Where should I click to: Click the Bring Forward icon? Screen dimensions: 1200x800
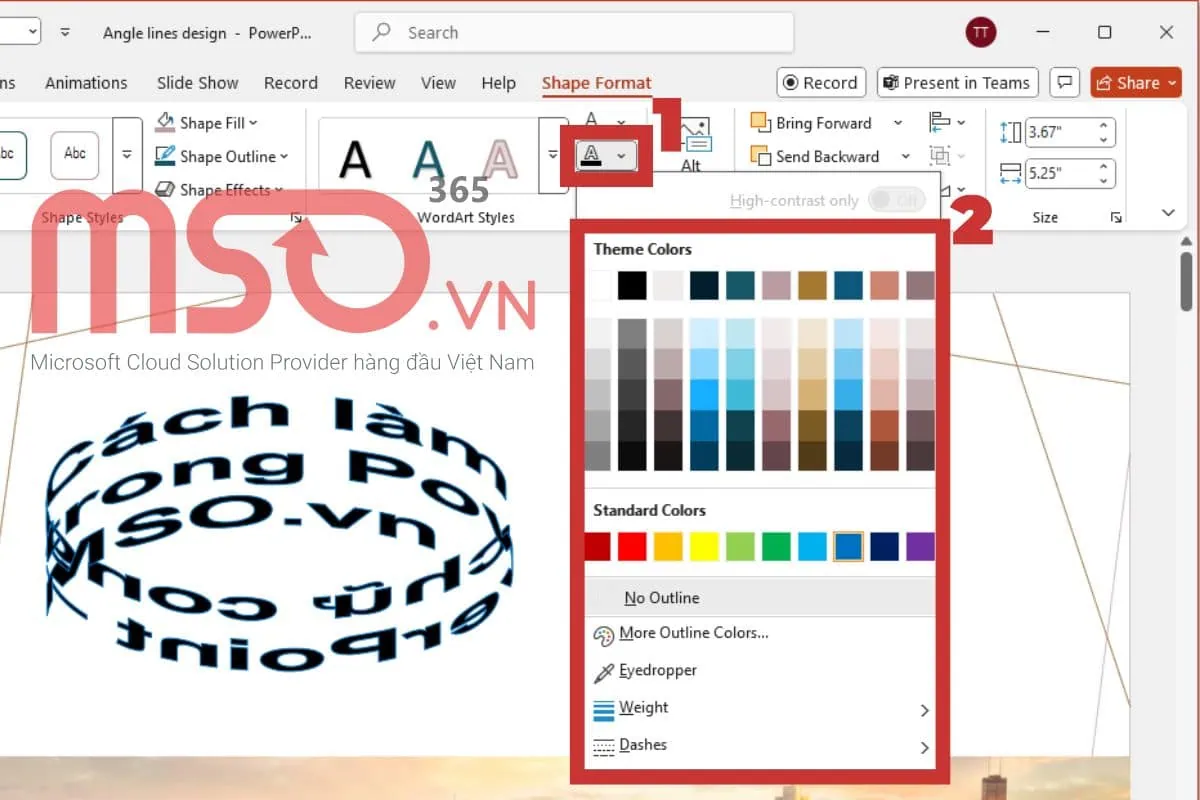[x=760, y=123]
